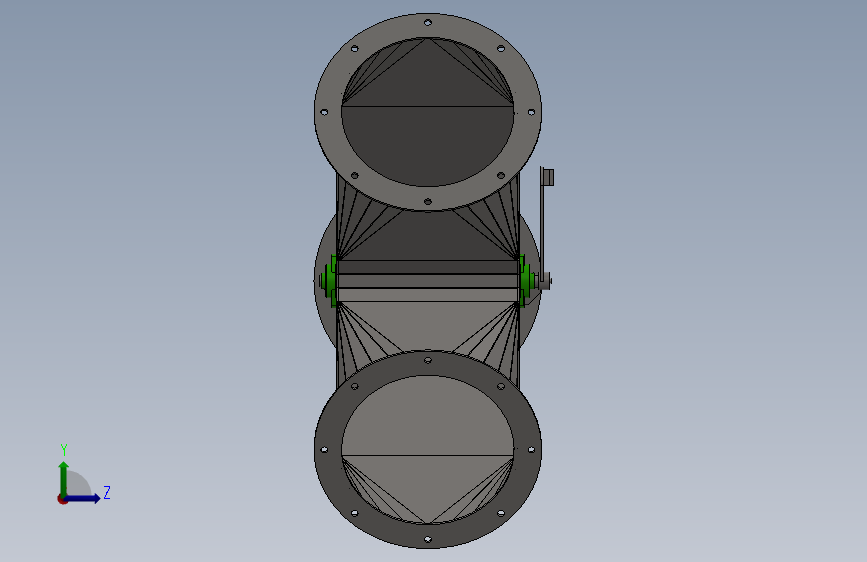Click the bottommost bolt hole of the lower flange
The height and width of the screenshot is (562, 867).
tap(427, 539)
